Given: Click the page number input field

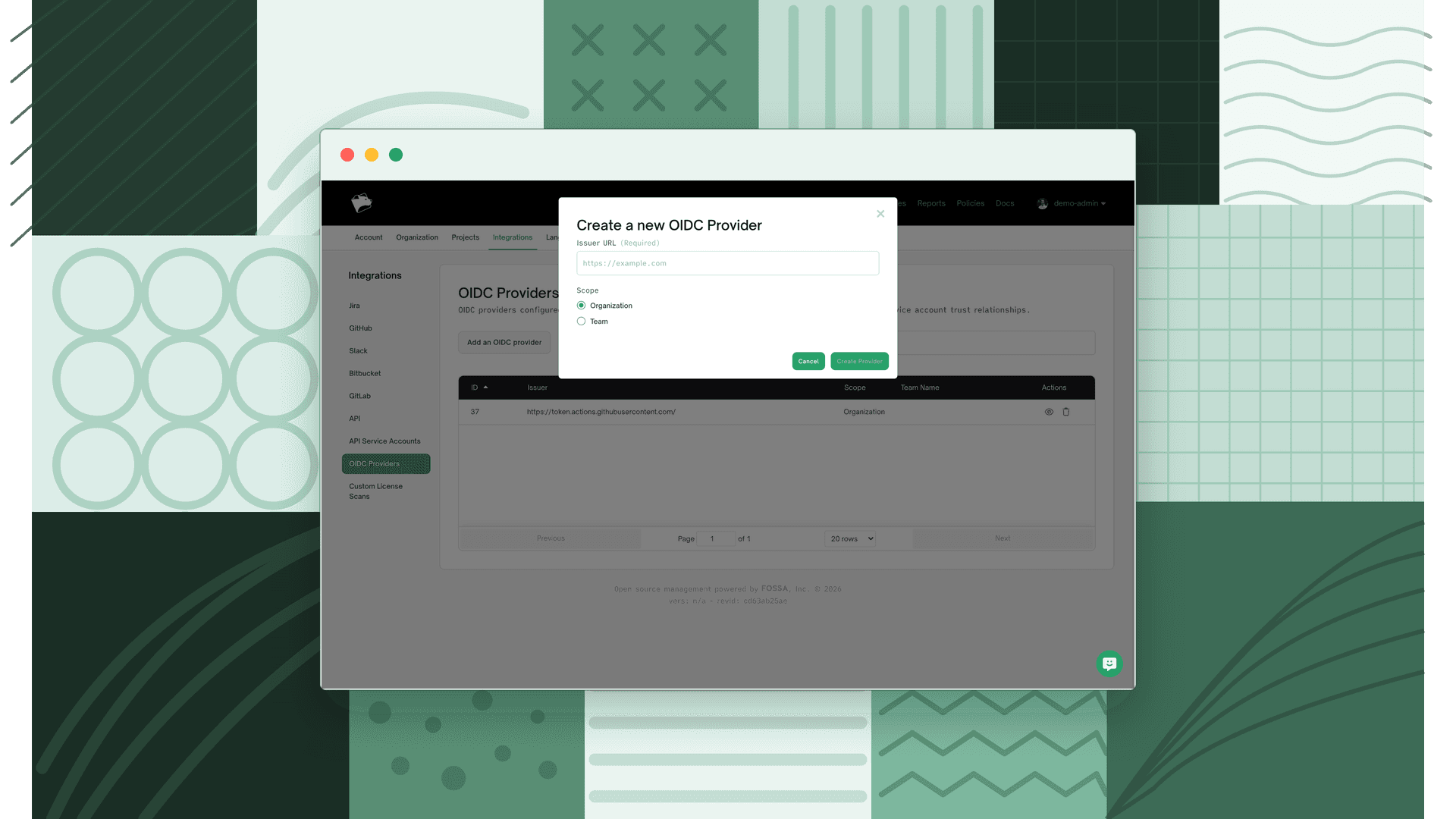Looking at the screenshot, I should click(x=715, y=538).
